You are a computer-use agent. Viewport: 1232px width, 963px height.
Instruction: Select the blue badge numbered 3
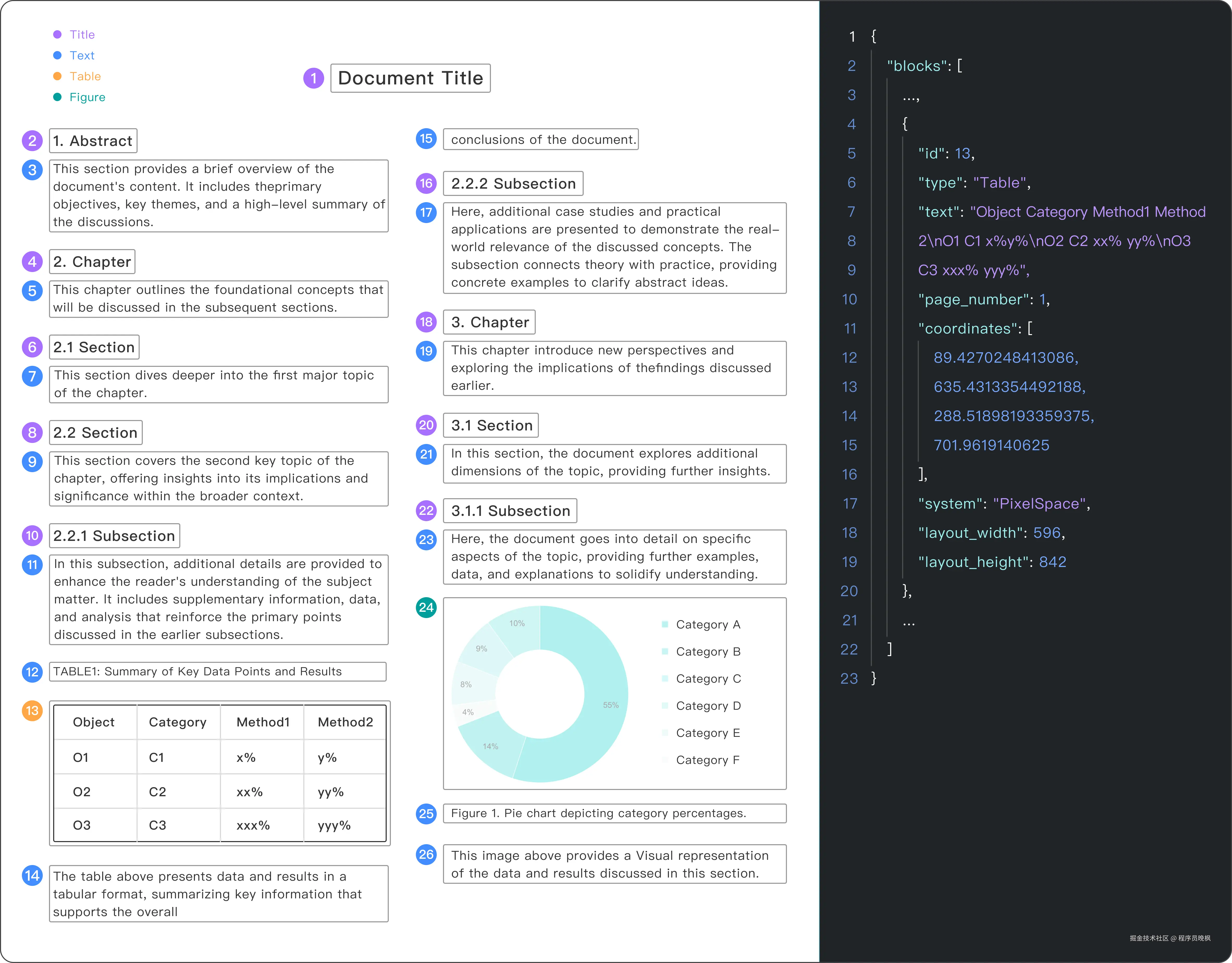click(x=32, y=170)
